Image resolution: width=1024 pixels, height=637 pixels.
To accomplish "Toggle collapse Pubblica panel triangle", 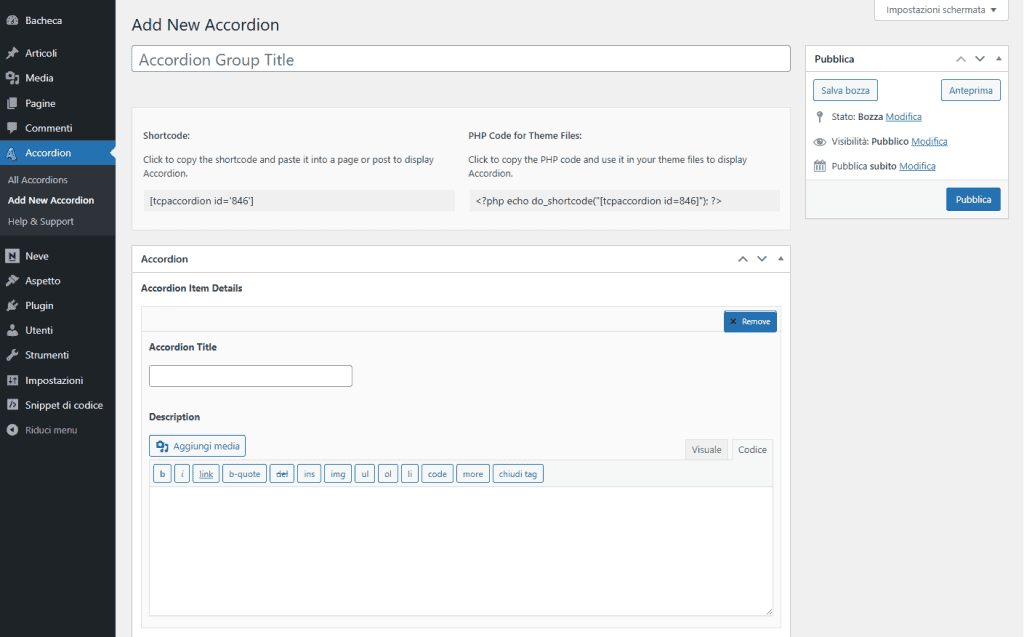I will pos(999,59).
